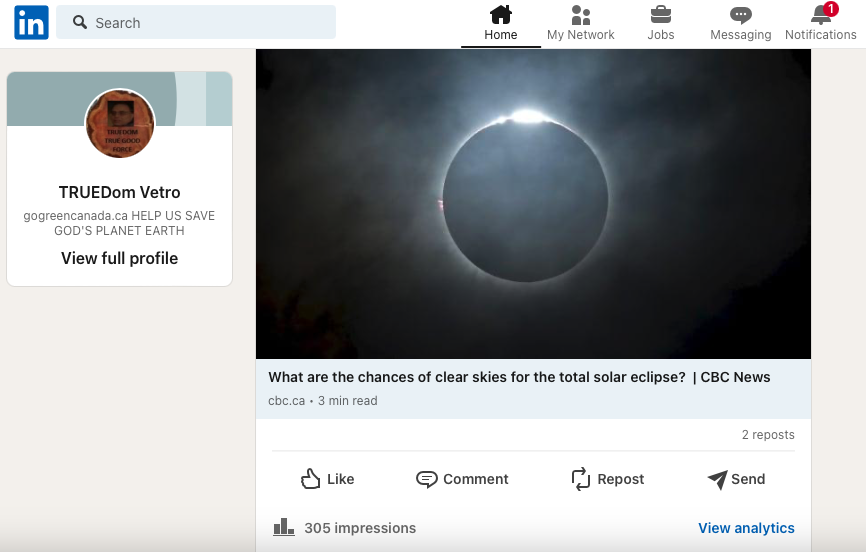This screenshot has width=866, height=552.
Task: Click the 2 reposts count
Action: click(x=768, y=435)
